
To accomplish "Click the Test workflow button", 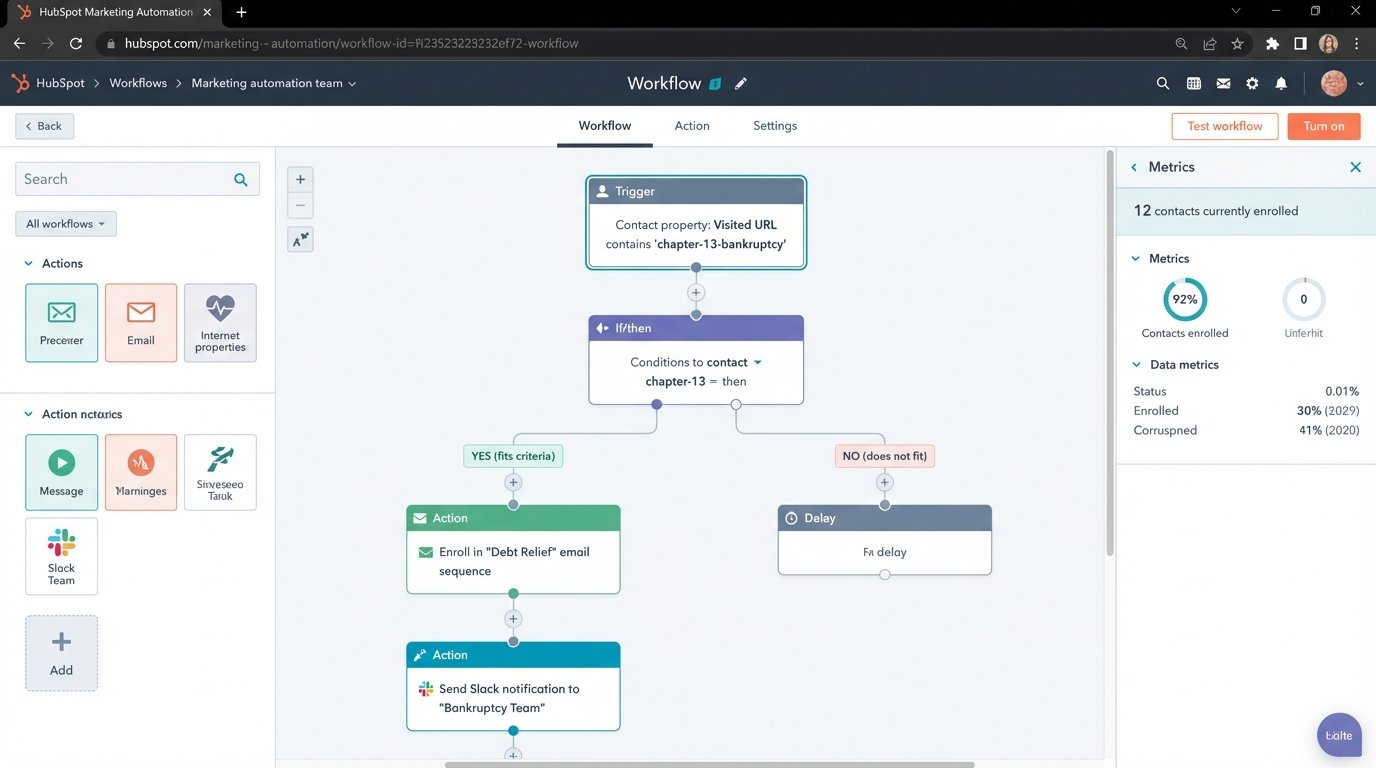I will tap(1225, 126).
